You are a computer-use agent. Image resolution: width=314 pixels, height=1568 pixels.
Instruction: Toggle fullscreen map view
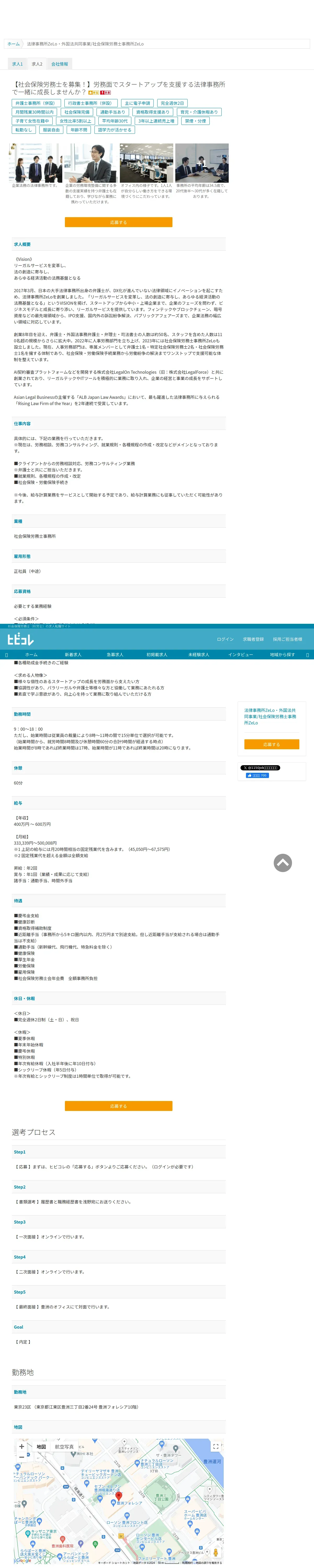(215, 1447)
